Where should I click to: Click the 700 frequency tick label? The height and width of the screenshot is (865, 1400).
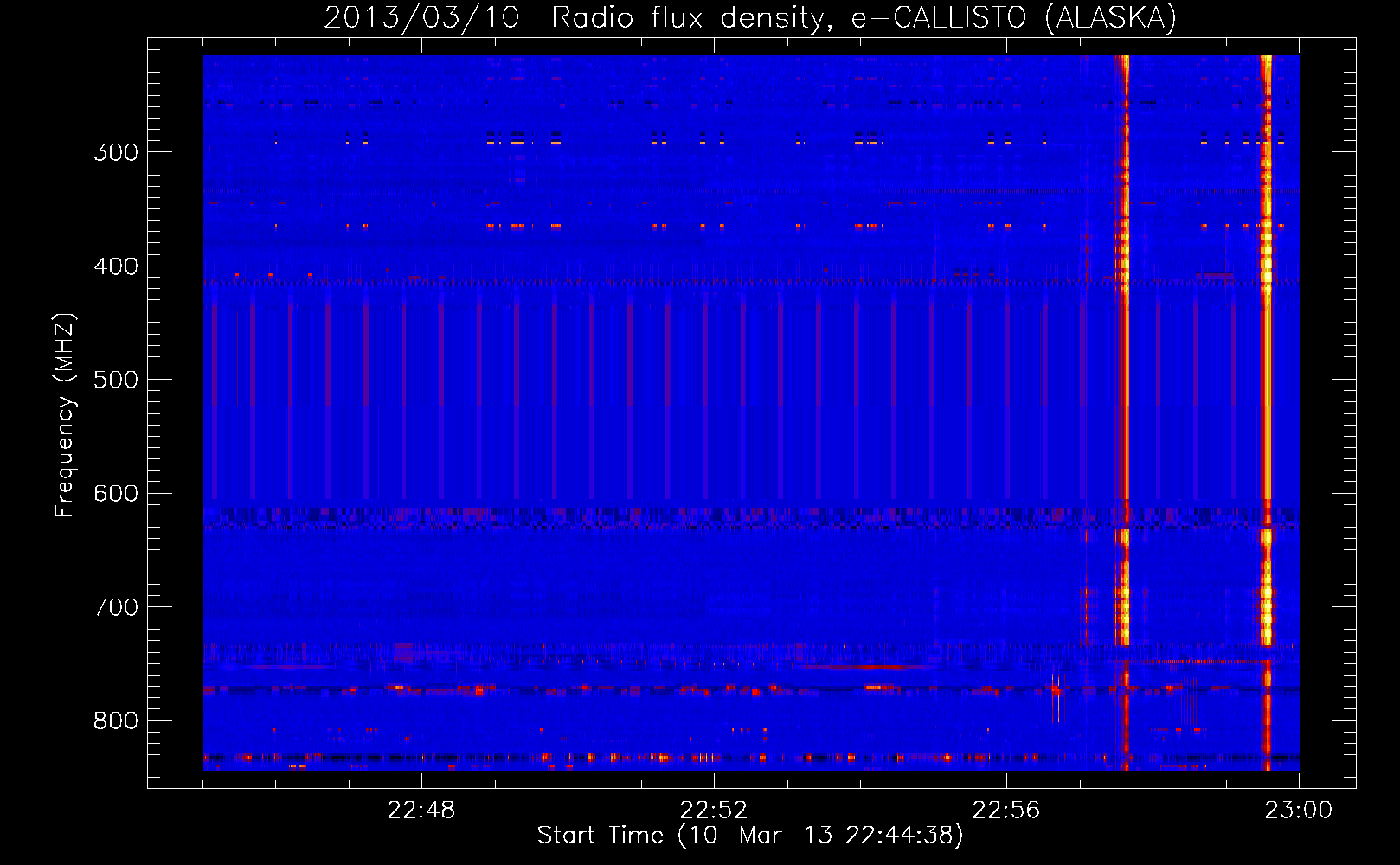(x=116, y=607)
